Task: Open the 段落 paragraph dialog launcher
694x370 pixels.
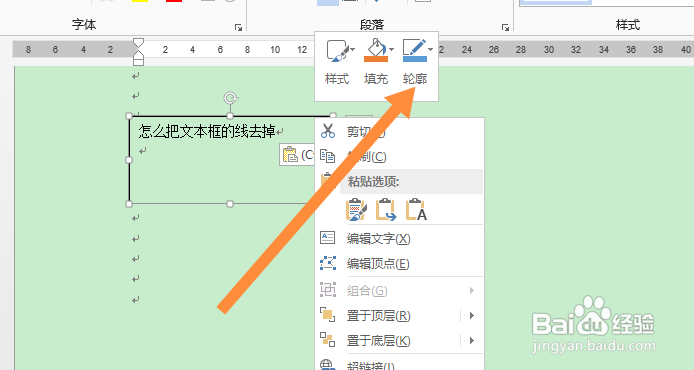Action: point(505,28)
